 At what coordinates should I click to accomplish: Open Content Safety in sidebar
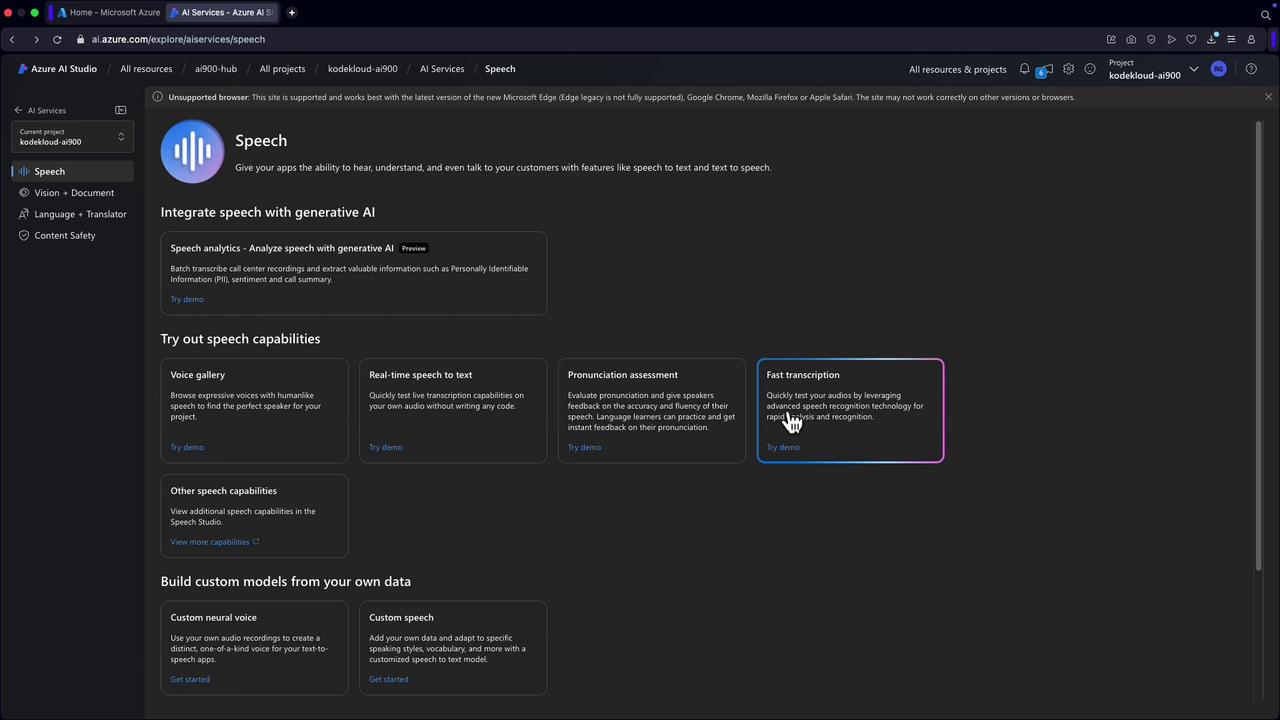(65, 236)
